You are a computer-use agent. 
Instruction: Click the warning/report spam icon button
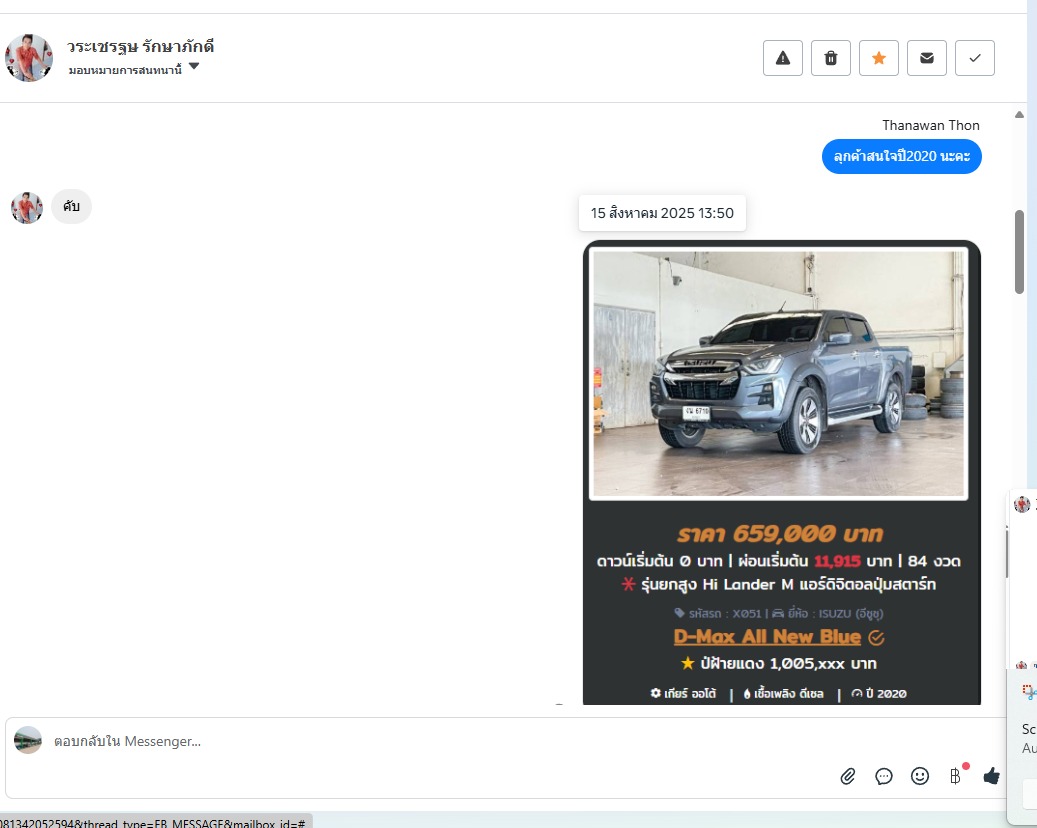coord(782,58)
